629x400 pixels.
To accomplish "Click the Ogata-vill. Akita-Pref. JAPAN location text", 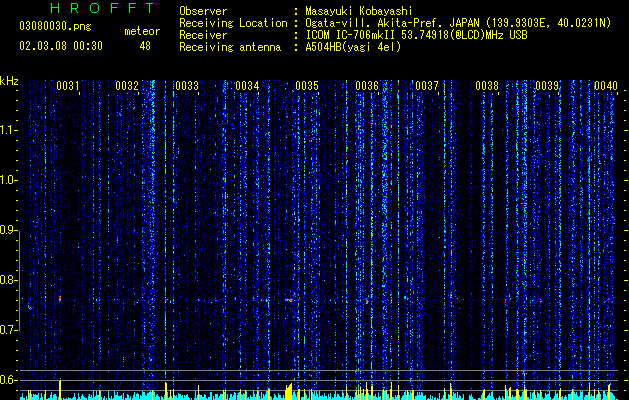I will tap(392, 23).
